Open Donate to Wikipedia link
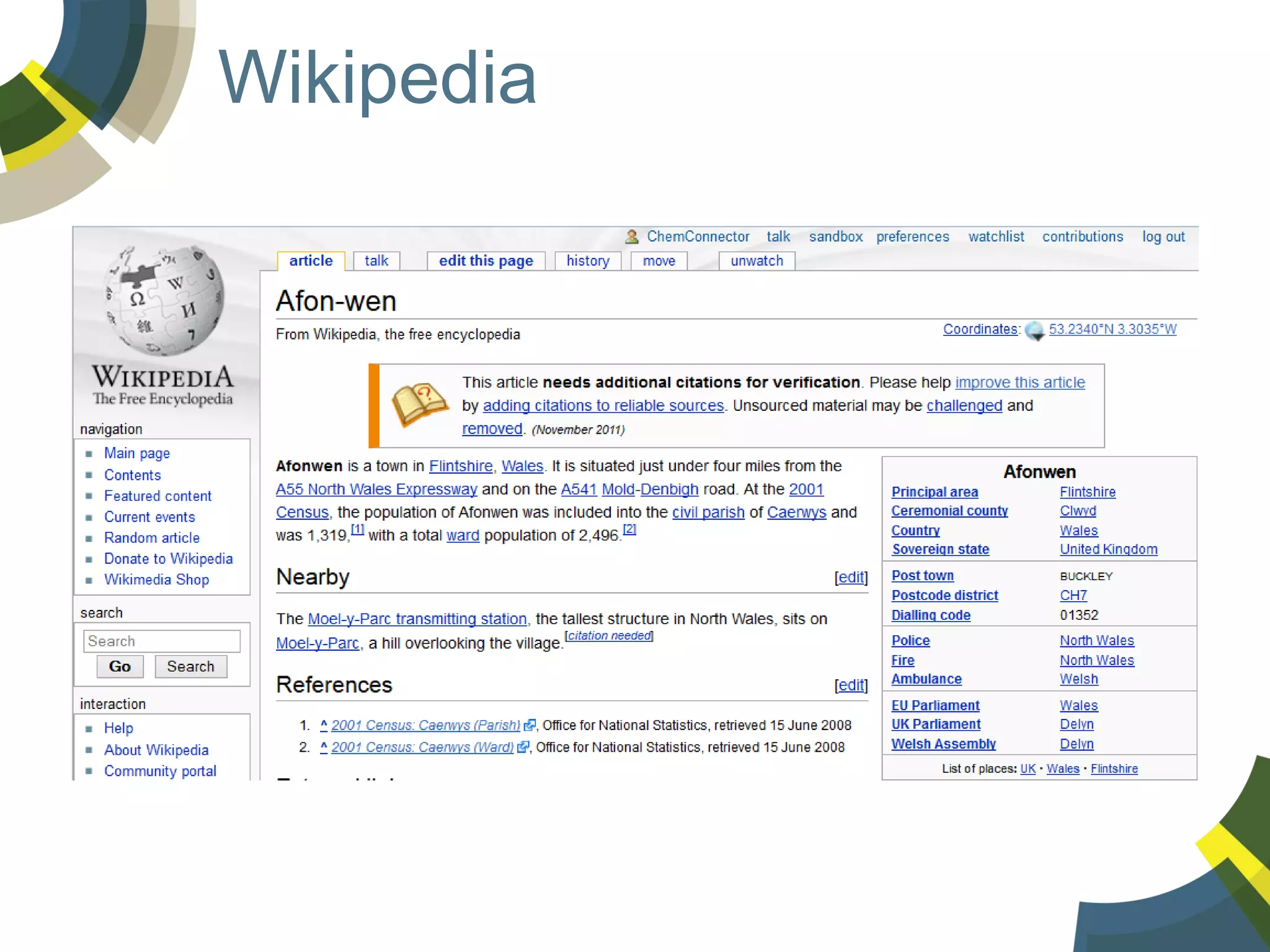This screenshot has height=952, width=1270. [x=169, y=559]
